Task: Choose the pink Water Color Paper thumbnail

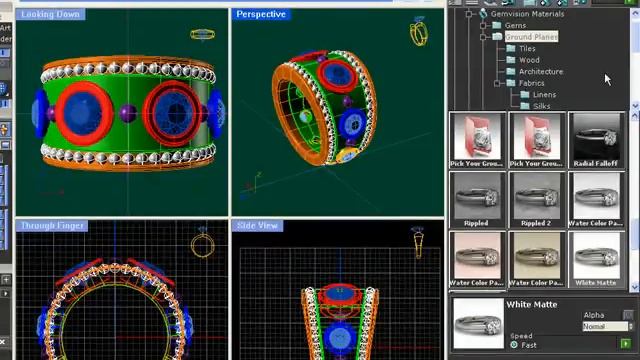Action: [x=477, y=259]
